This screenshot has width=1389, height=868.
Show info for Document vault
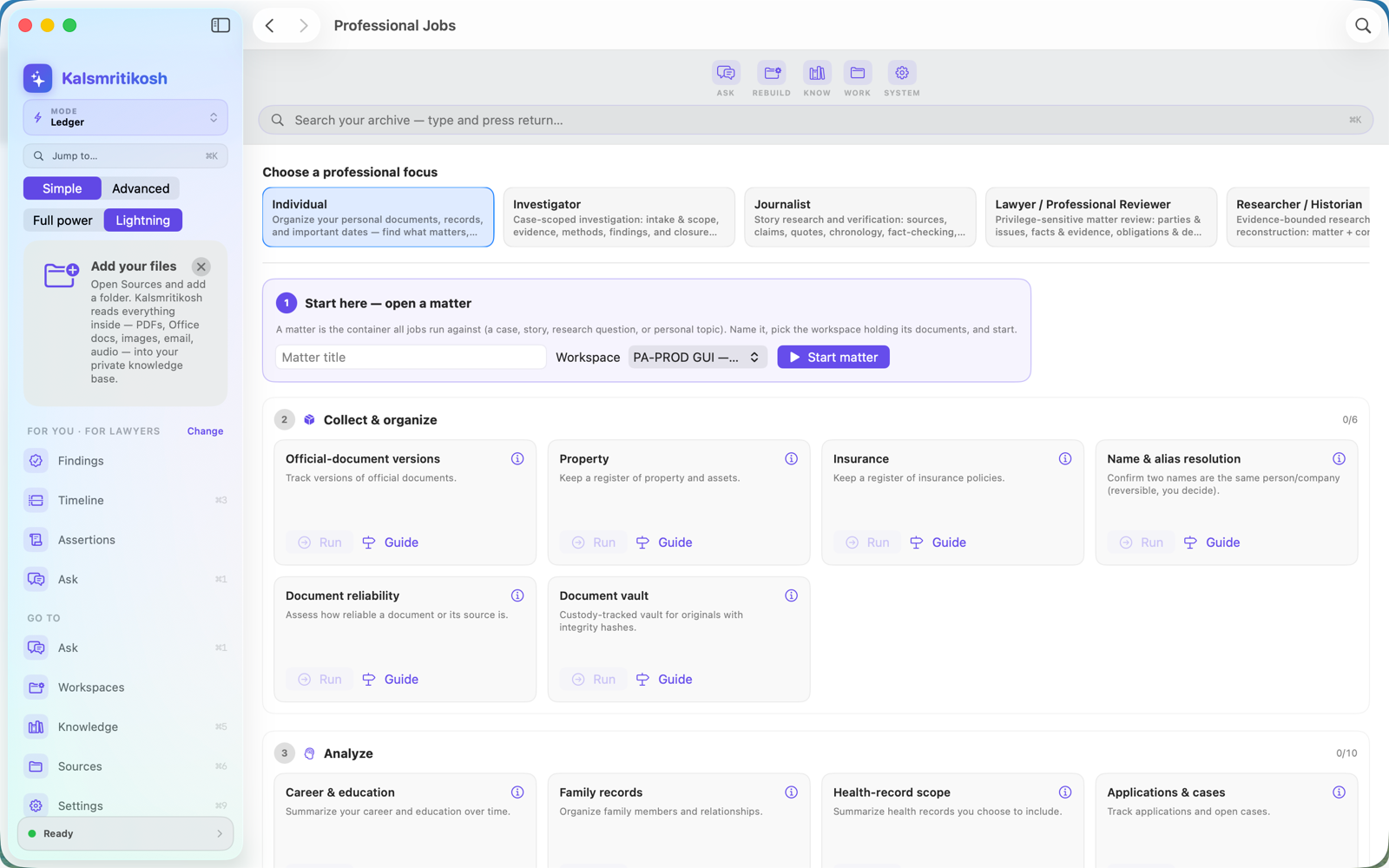point(791,595)
